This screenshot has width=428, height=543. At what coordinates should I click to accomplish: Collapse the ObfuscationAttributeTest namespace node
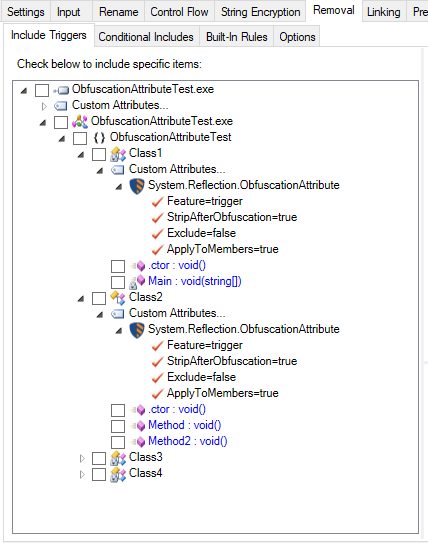click(x=62, y=139)
